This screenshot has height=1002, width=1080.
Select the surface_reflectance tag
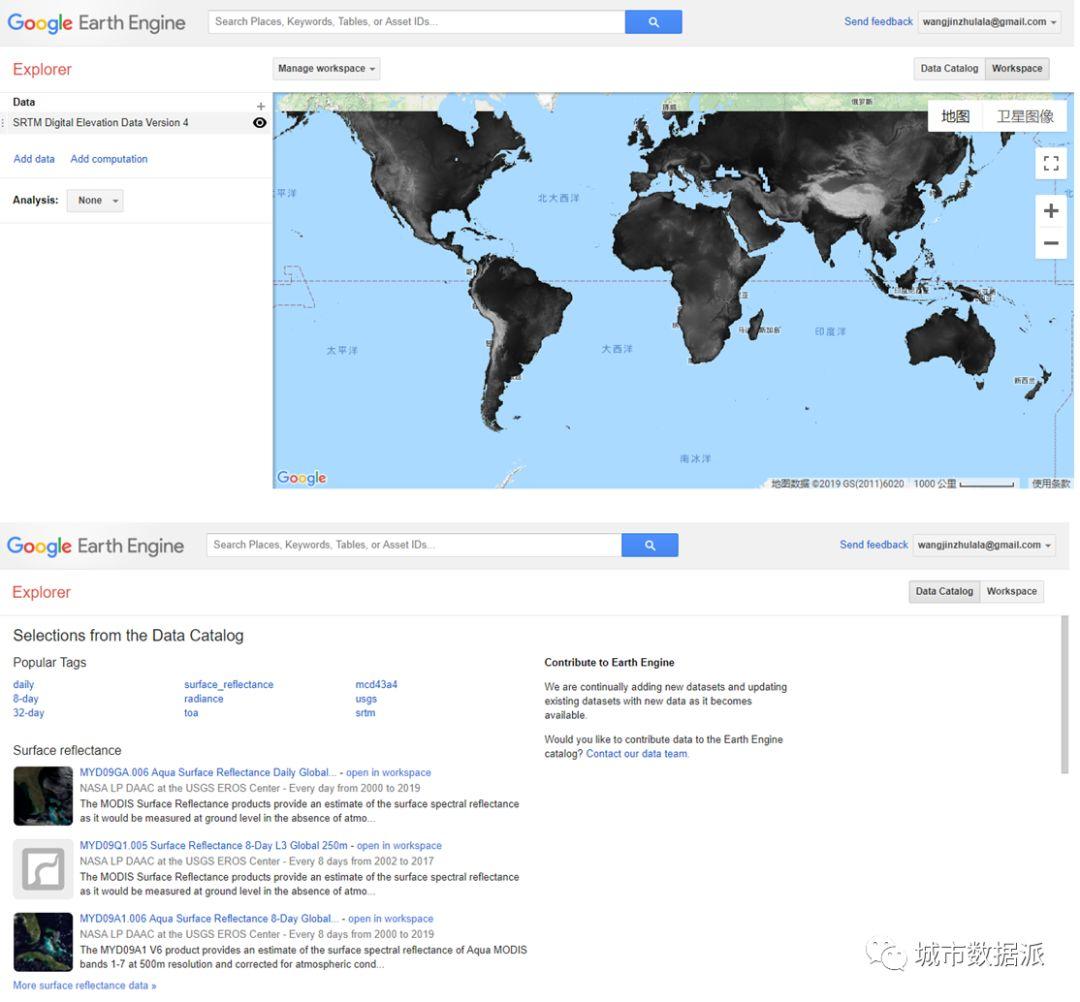[229, 685]
